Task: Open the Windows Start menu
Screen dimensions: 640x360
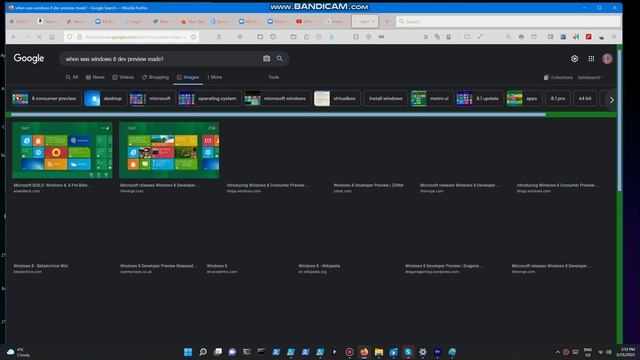Action: click(188, 352)
